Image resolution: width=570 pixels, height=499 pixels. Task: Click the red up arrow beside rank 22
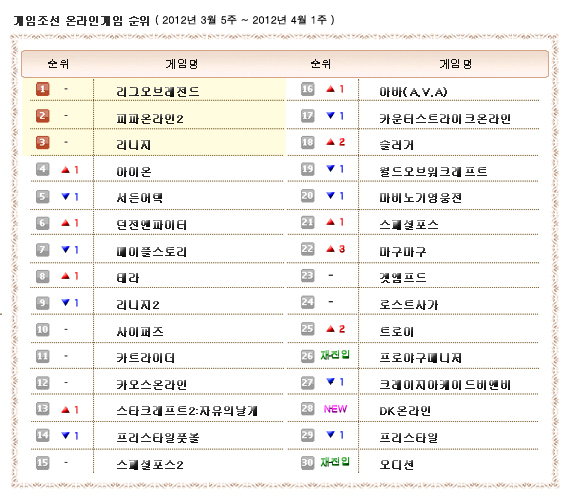330,249
